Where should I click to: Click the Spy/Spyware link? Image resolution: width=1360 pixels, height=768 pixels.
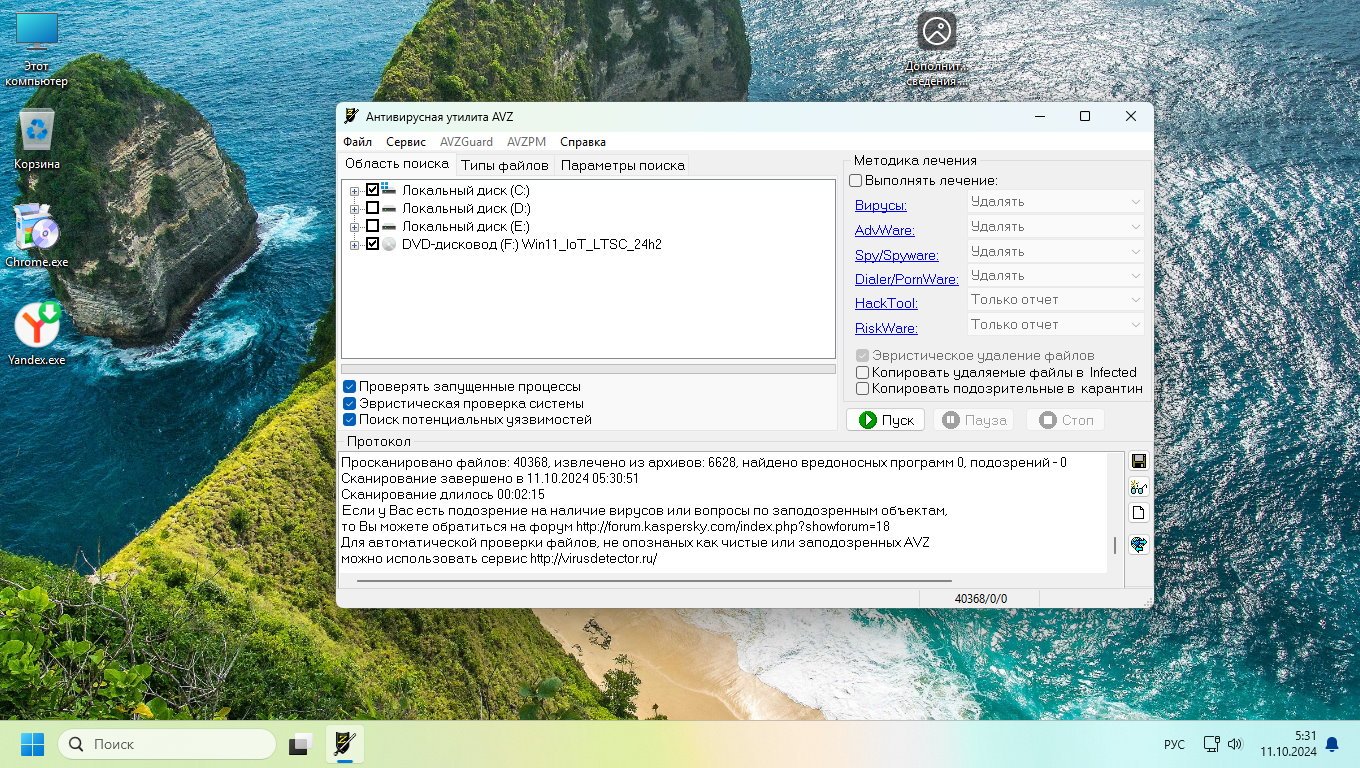pos(896,256)
